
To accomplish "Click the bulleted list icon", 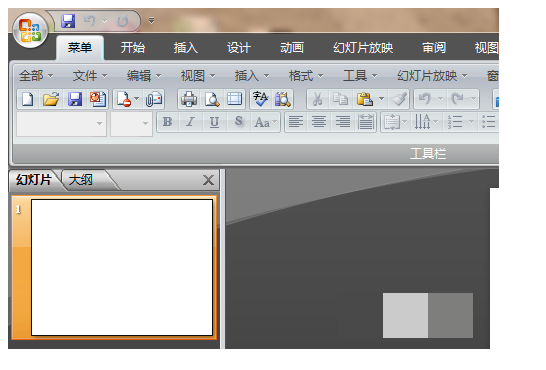I will coord(489,122).
